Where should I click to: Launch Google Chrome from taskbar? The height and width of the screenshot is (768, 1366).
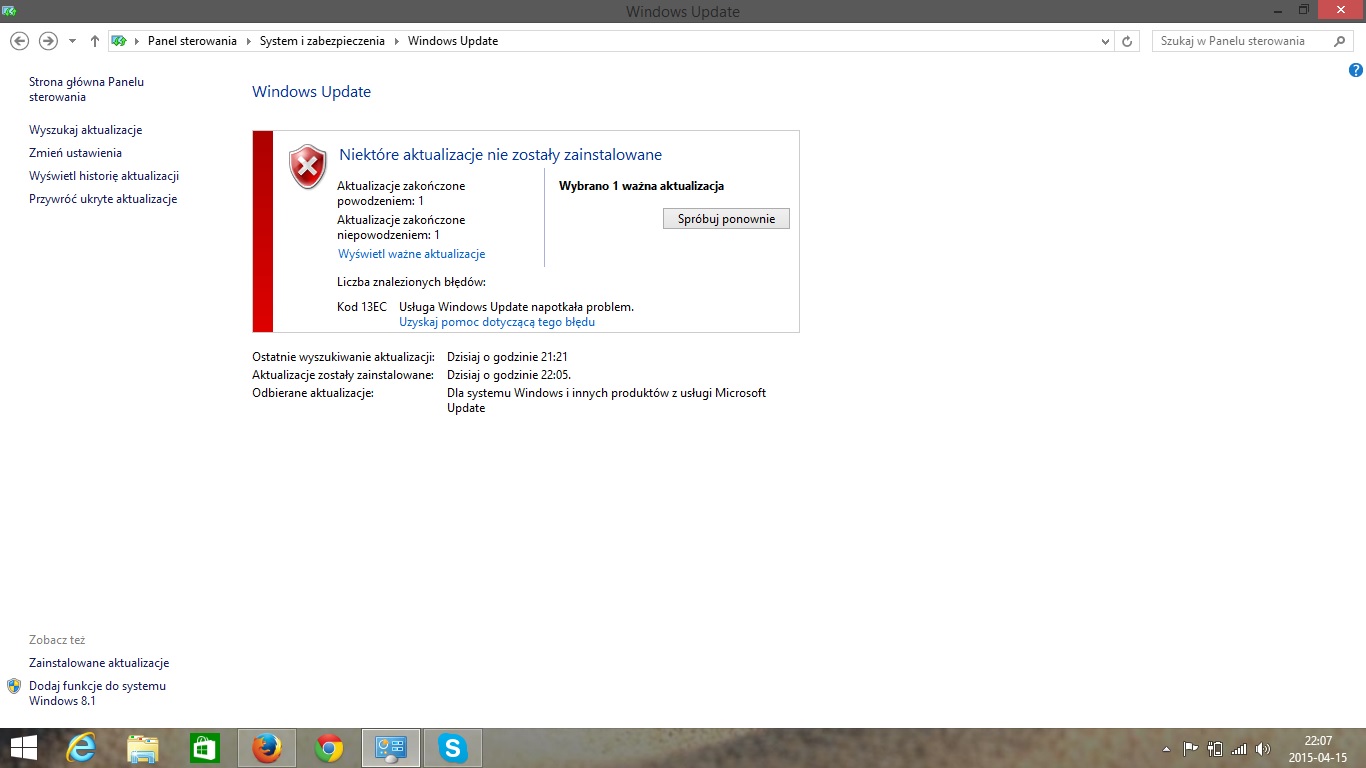[x=329, y=748]
